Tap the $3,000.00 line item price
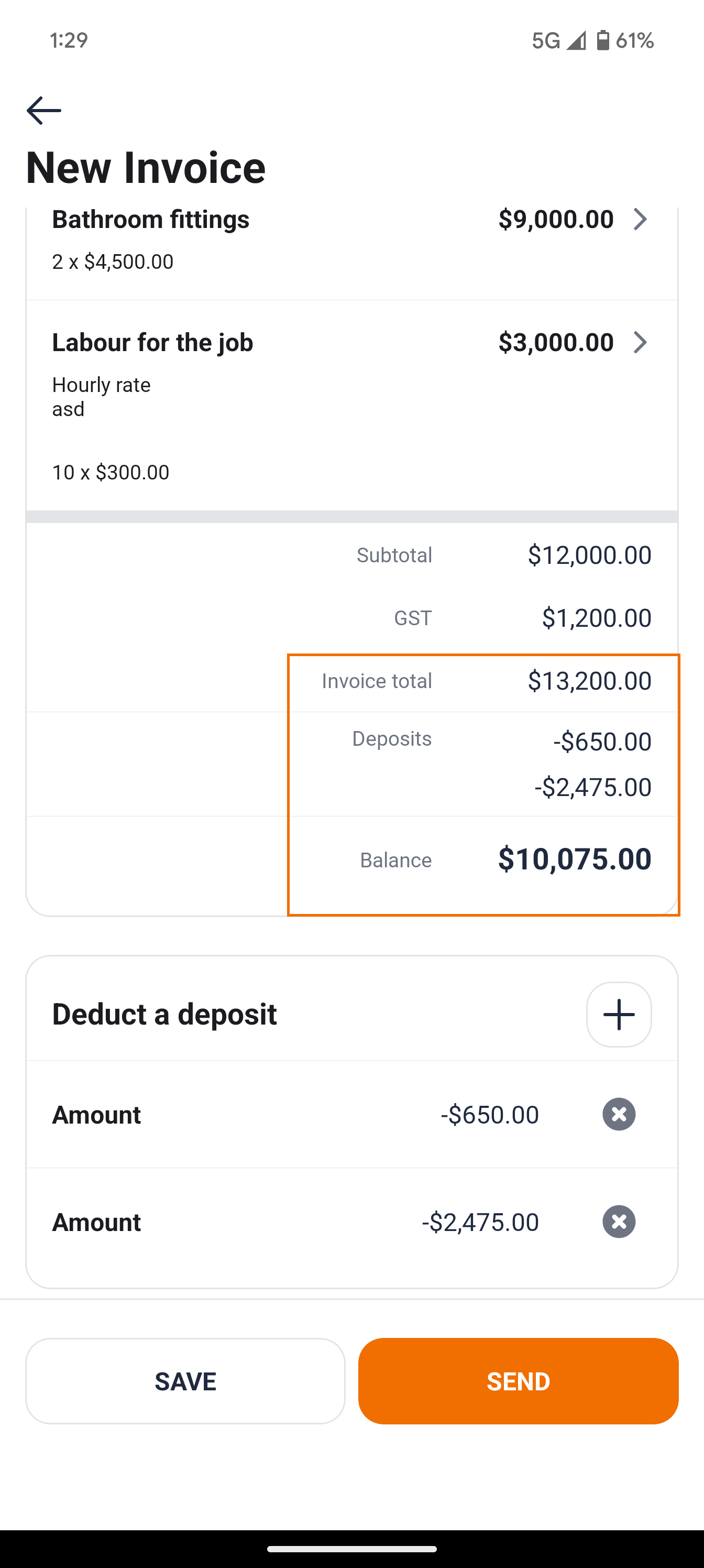 [556, 342]
